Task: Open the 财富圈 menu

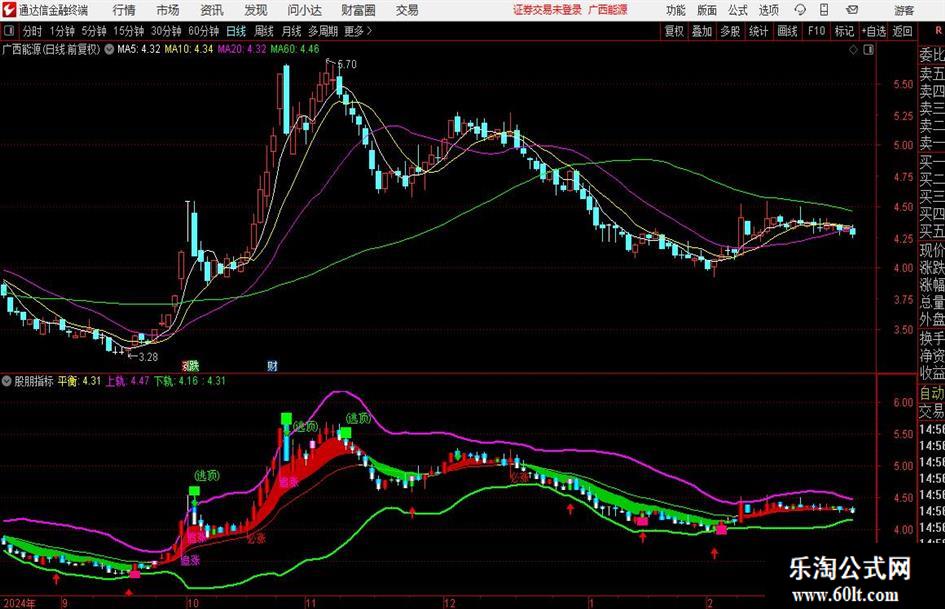Action: [x=358, y=10]
